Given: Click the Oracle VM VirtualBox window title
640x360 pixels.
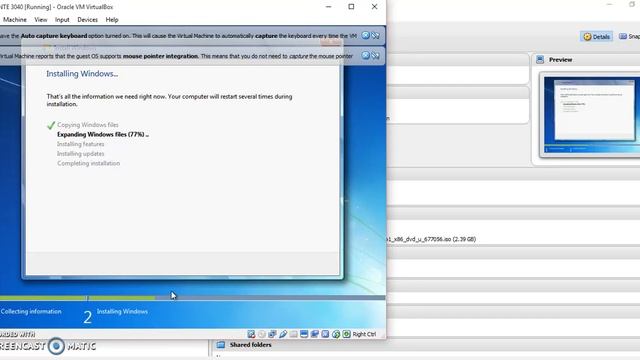Looking at the screenshot, I should (x=56, y=7).
